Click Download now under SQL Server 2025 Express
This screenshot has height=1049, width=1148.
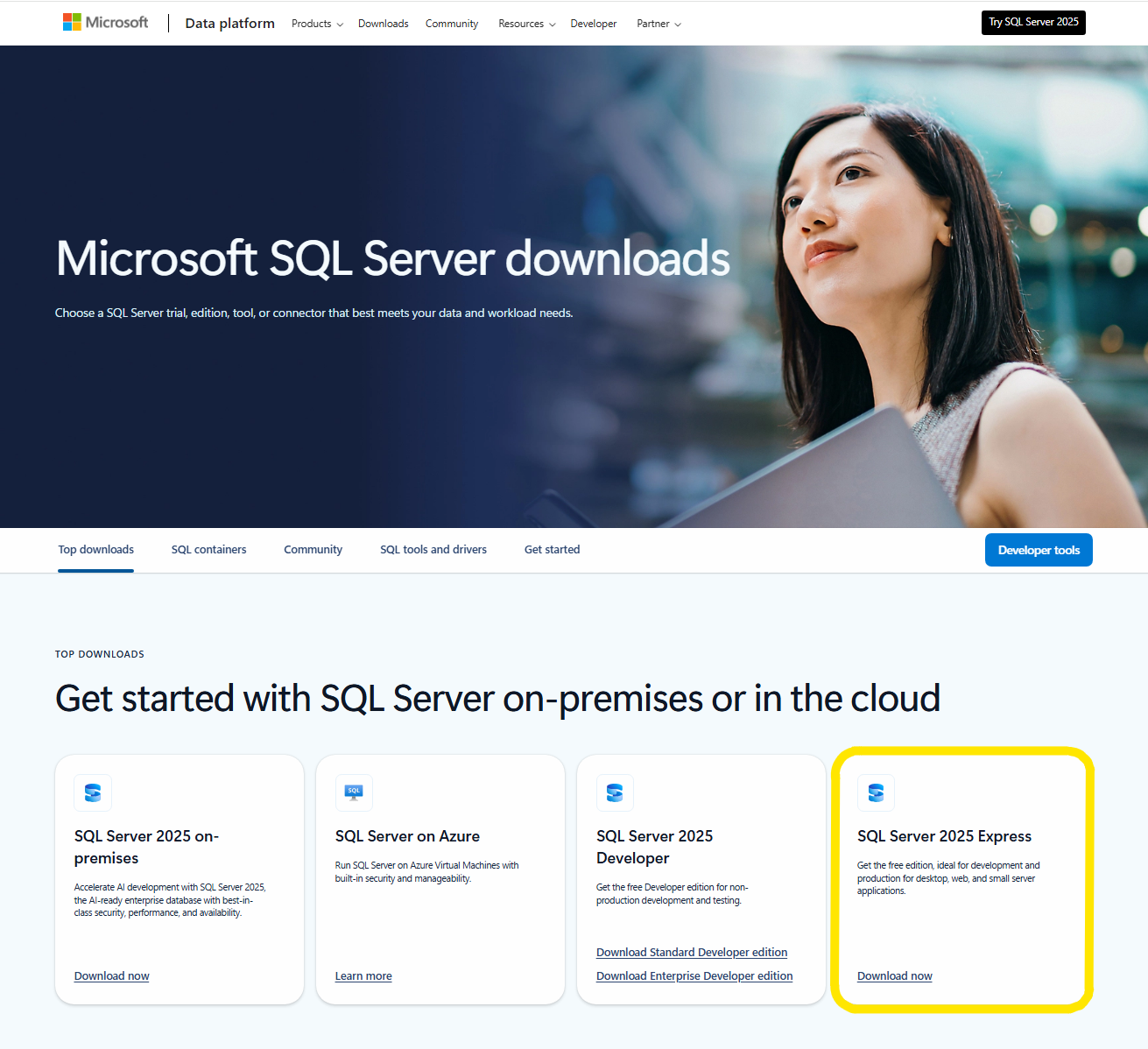pos(894,976)
